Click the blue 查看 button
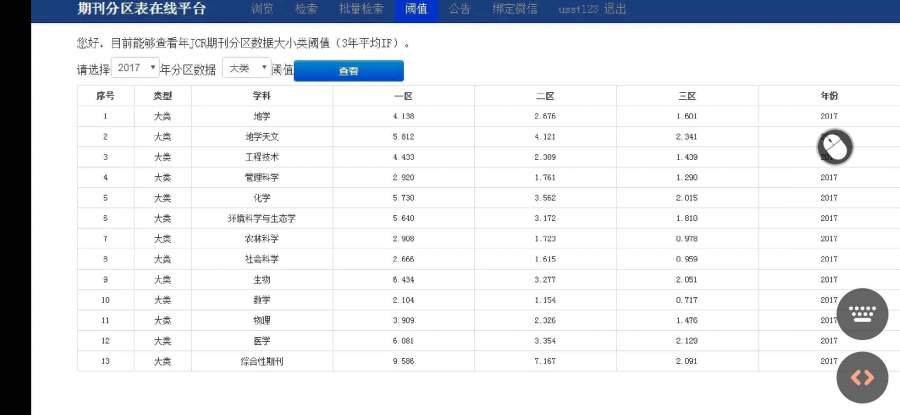The height and width of the screenshot is (415, 900). pos(348,71)
